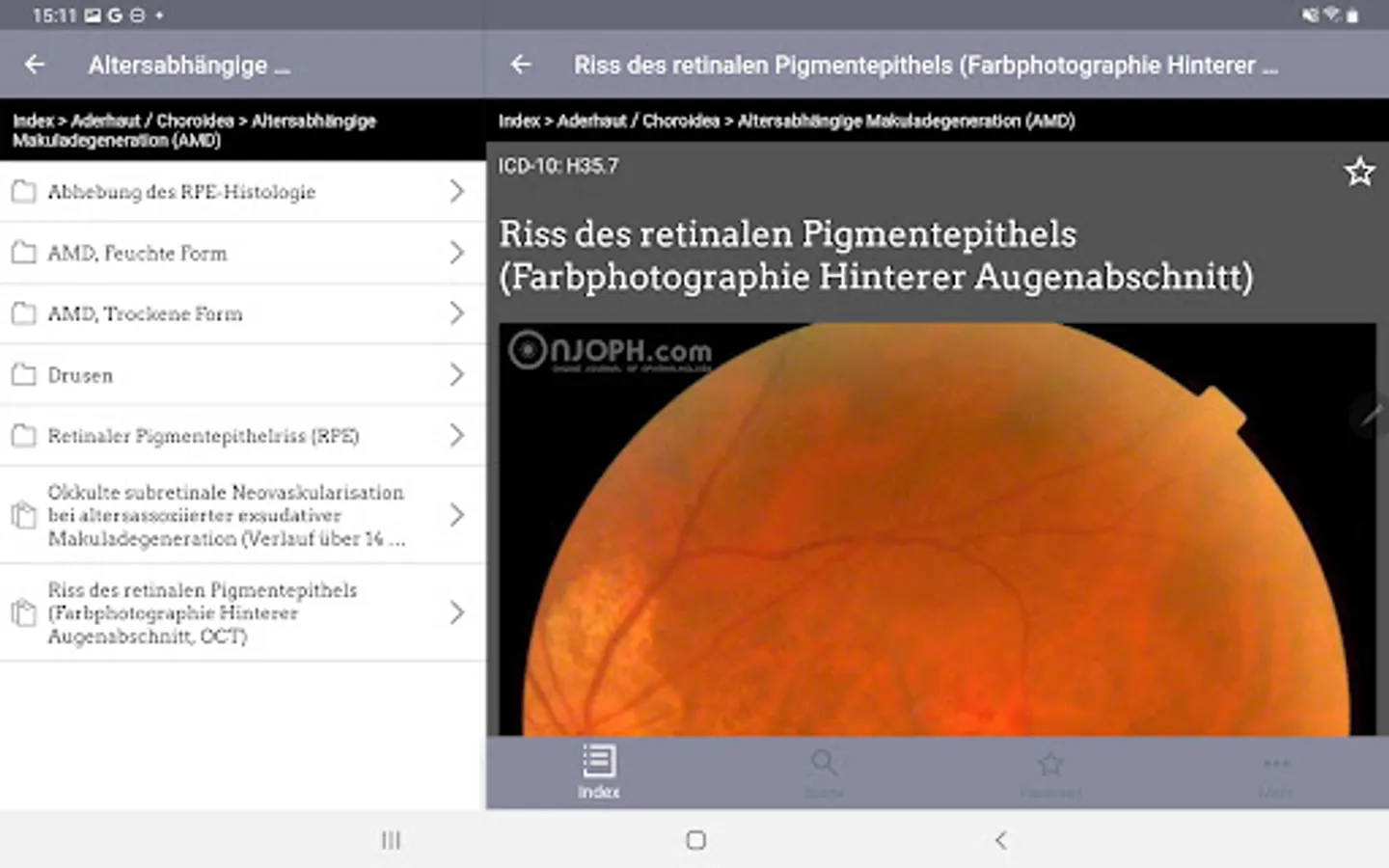
Task: Click the left header title Altersabhängige
Action: (189, 66)
